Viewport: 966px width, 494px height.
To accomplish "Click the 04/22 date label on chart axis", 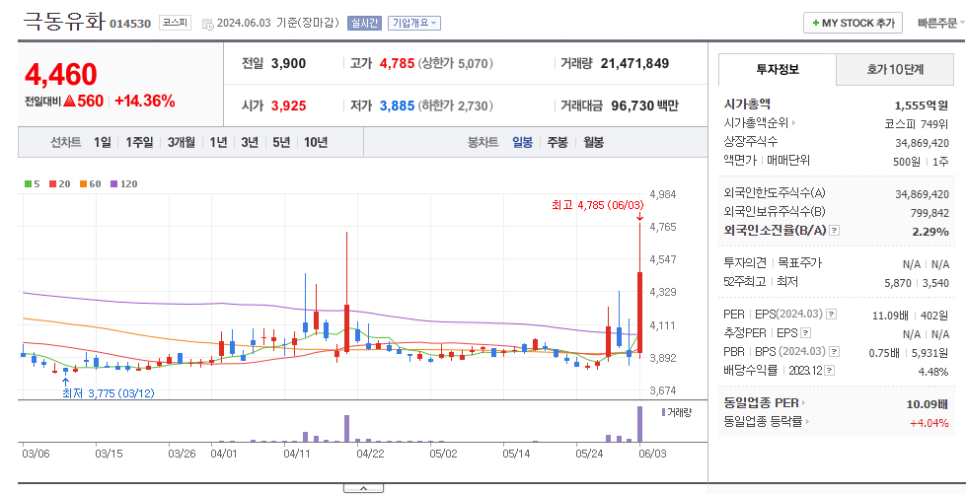I will point(370,454).
